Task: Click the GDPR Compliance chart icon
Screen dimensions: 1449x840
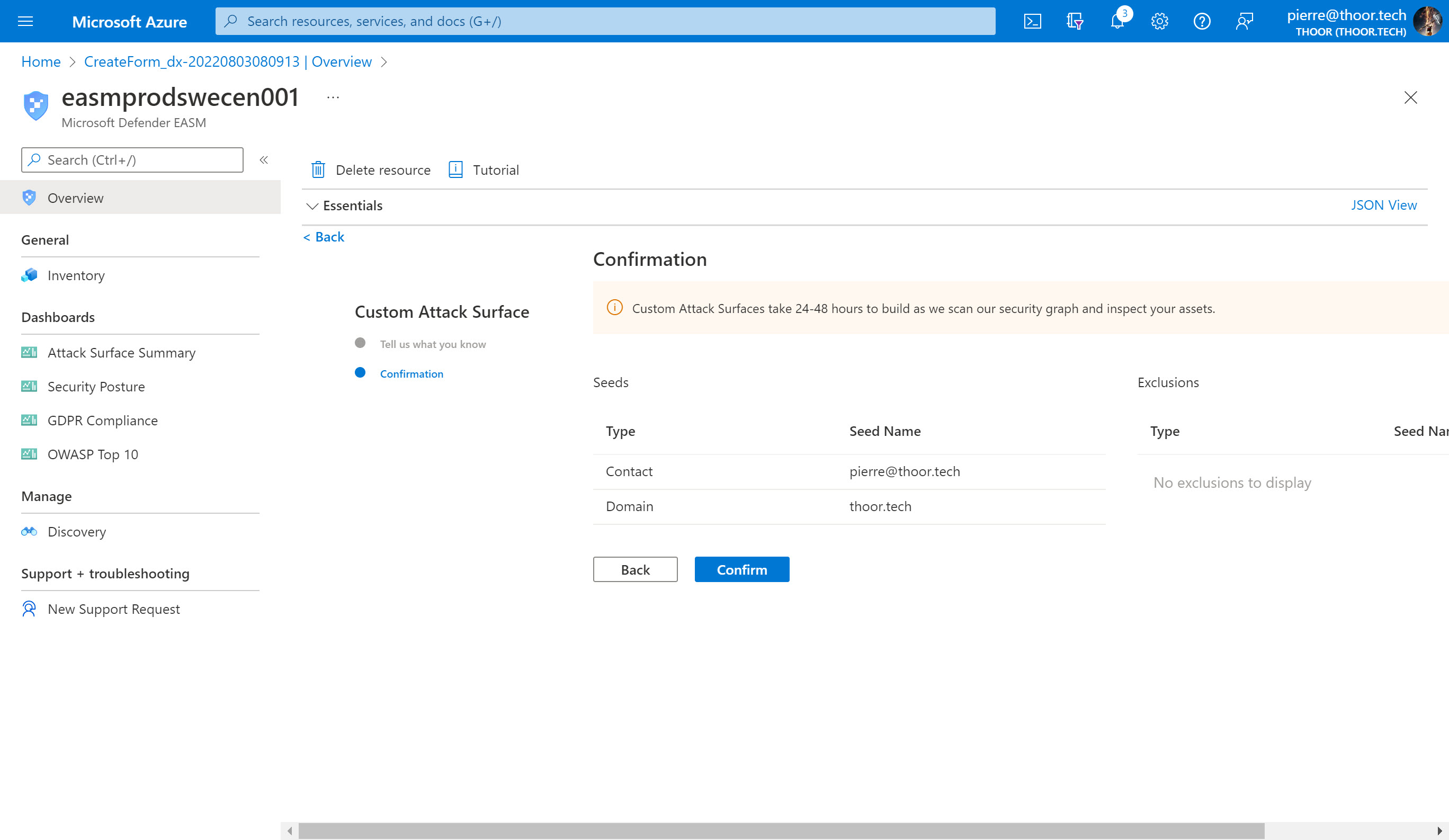Action: pos(29,421)
